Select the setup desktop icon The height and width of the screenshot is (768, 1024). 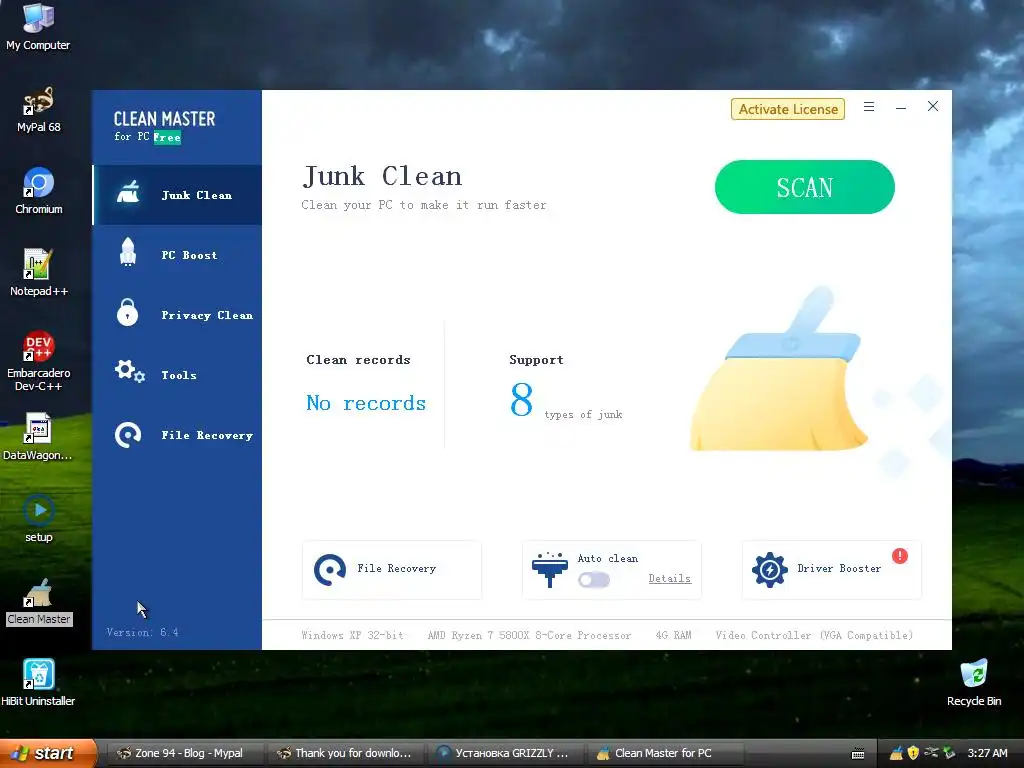(39, 519)
